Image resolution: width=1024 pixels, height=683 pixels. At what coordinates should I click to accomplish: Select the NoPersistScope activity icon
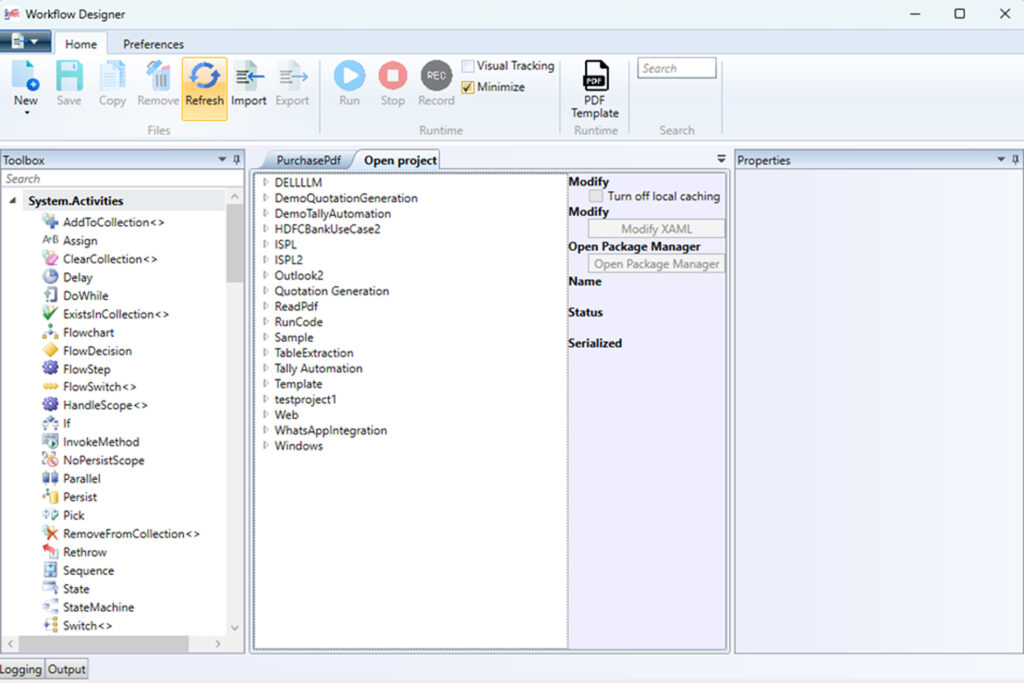[x=50, y=460]
